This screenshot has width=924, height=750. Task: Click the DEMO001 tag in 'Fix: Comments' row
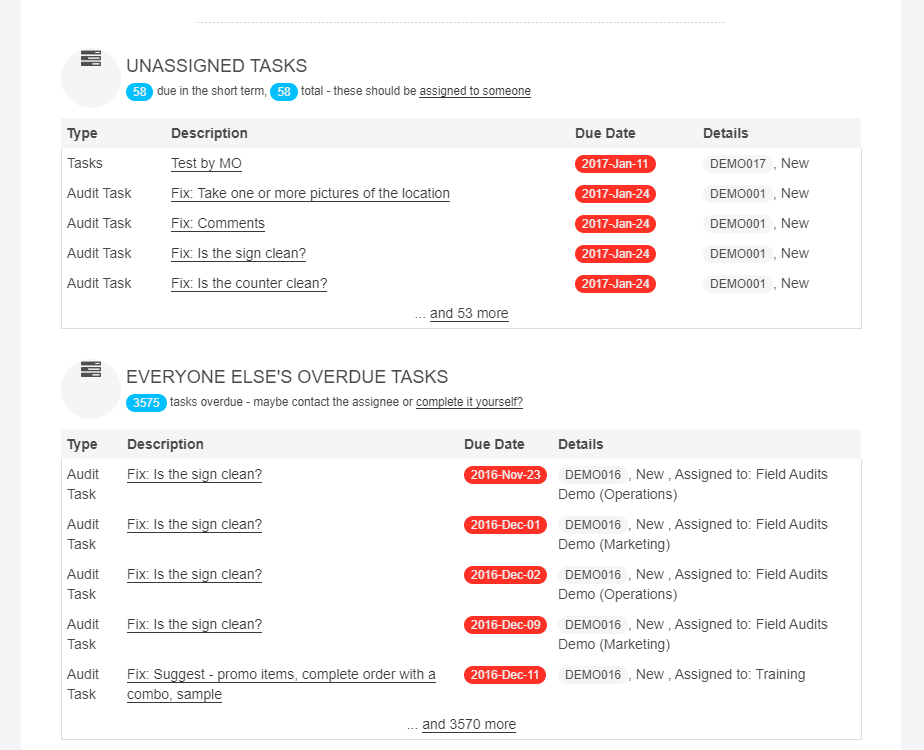[x=737, y=224]
